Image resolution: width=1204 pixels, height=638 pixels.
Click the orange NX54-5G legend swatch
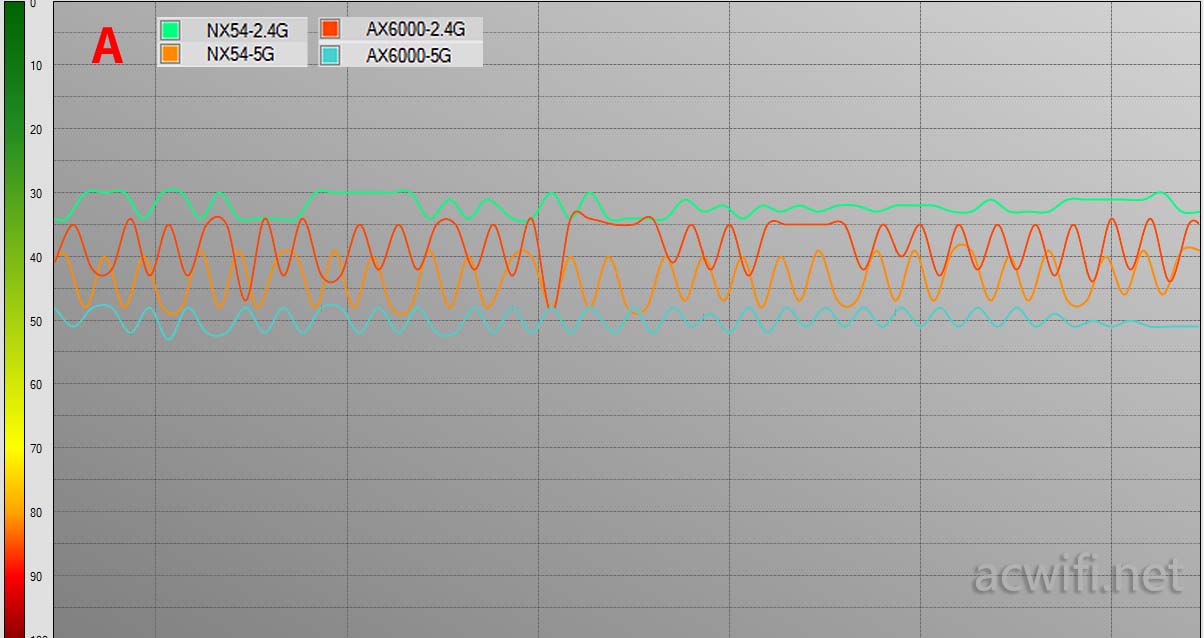(170, 55)
